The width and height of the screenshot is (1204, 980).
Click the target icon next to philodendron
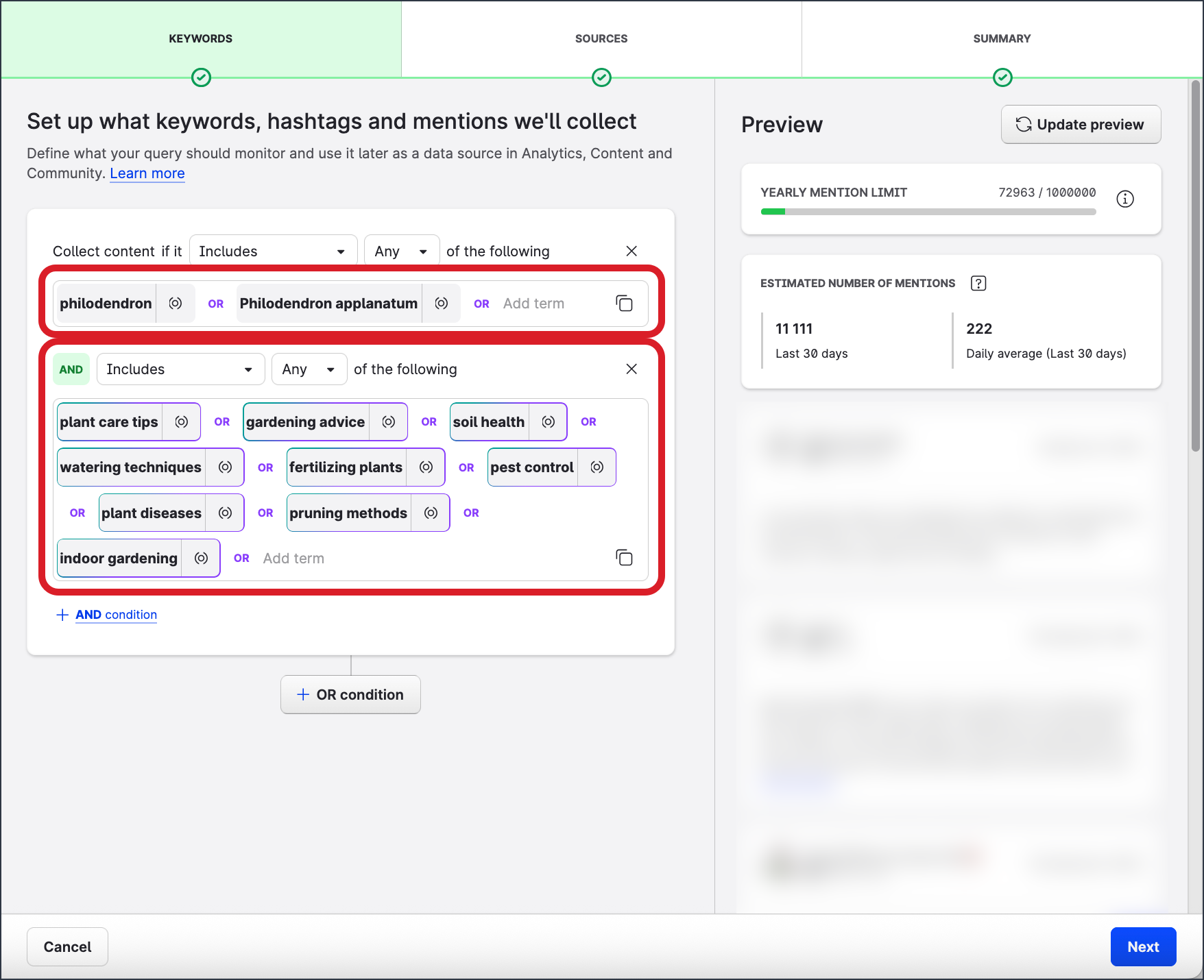click(x=176, y=304)
